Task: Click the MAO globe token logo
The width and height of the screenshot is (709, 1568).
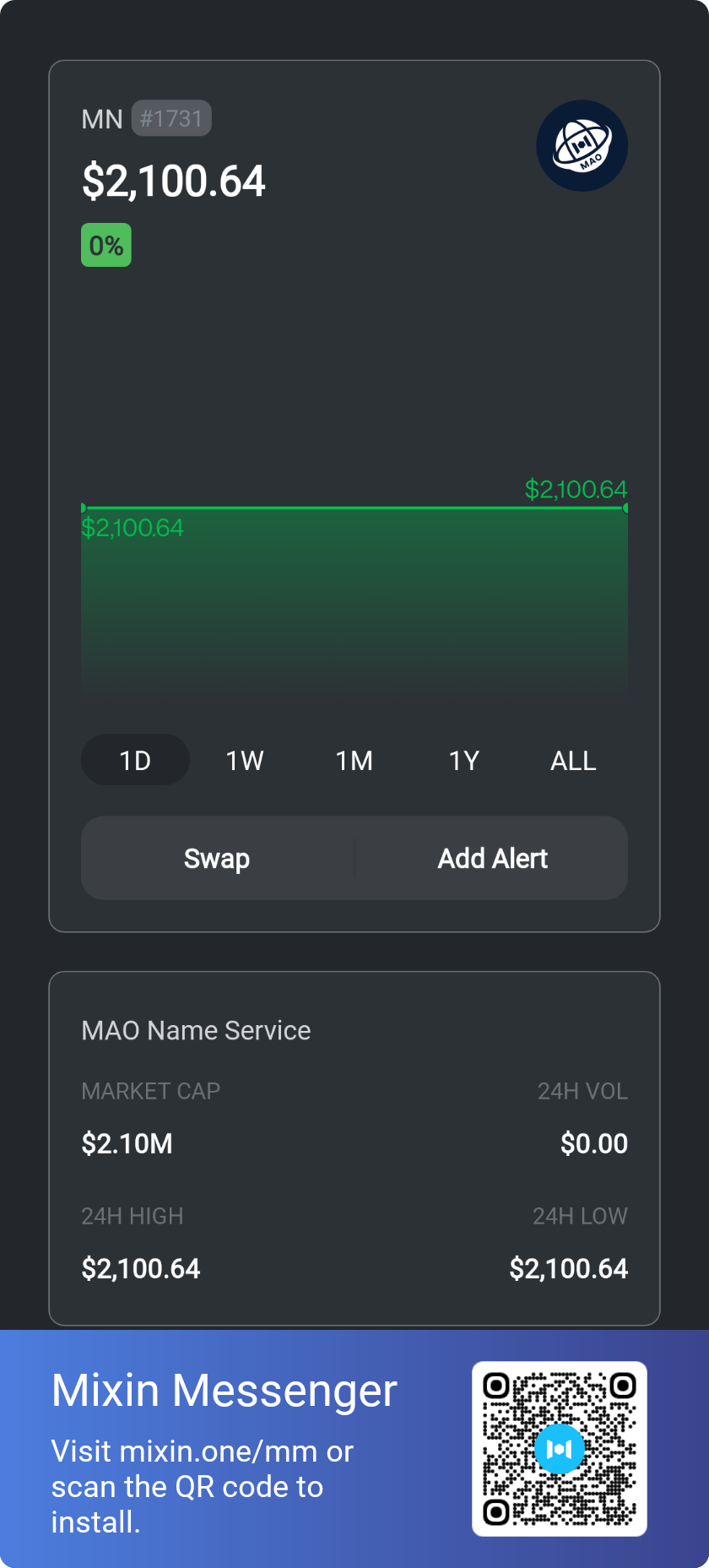Action: point(582,146)
